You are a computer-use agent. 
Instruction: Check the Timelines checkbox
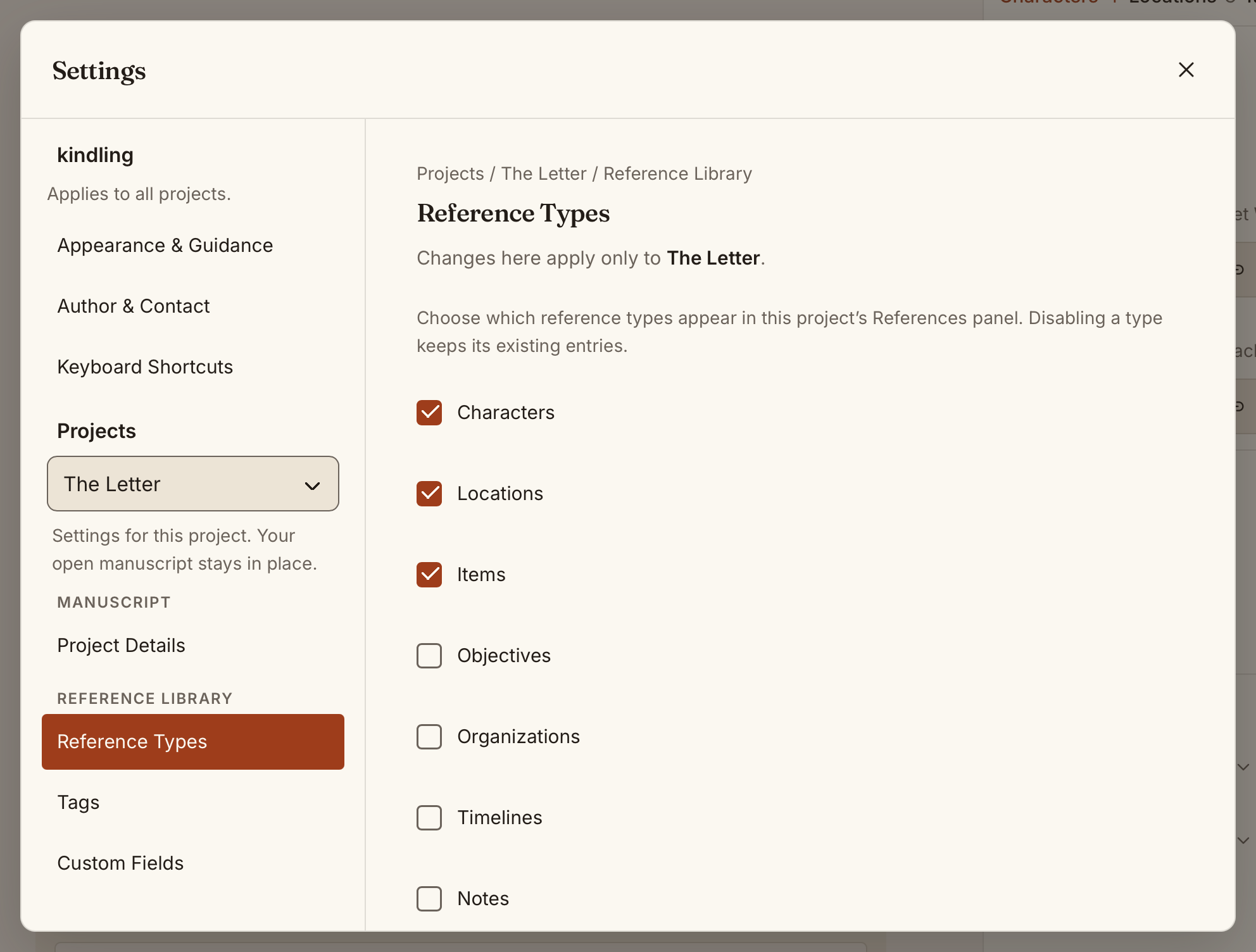[429, 818]
